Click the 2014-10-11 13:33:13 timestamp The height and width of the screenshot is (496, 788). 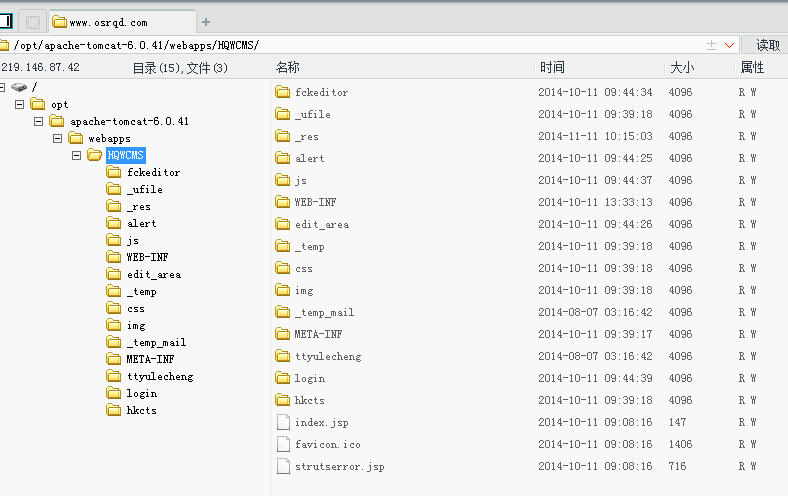click(595, 202)
